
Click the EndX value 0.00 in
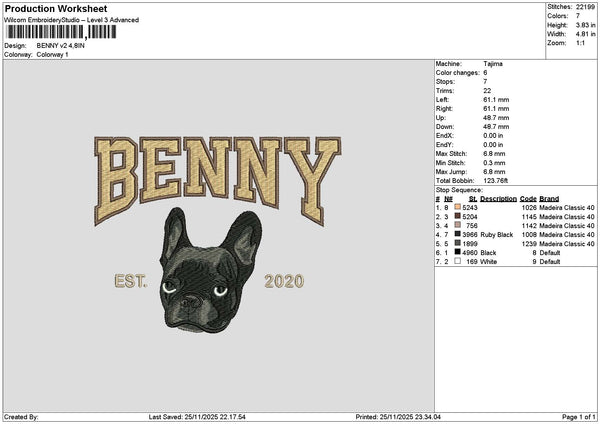(x=493, y=136)
